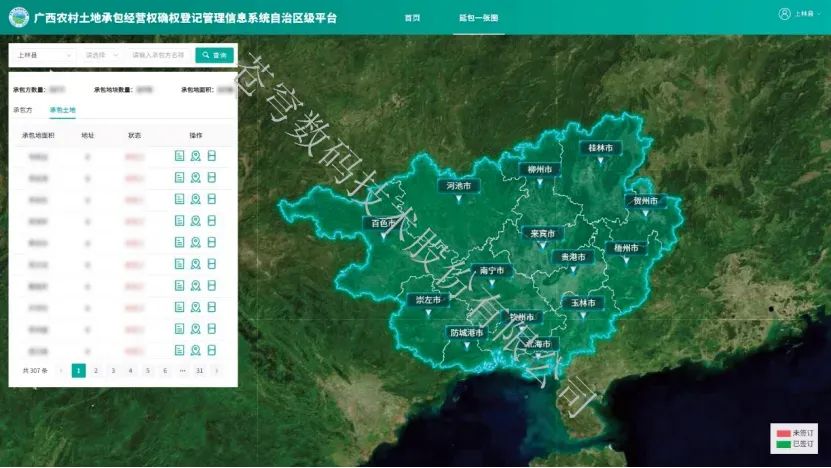
Task: Select 贵港市 marker on map
Action: tap(573, 260)
